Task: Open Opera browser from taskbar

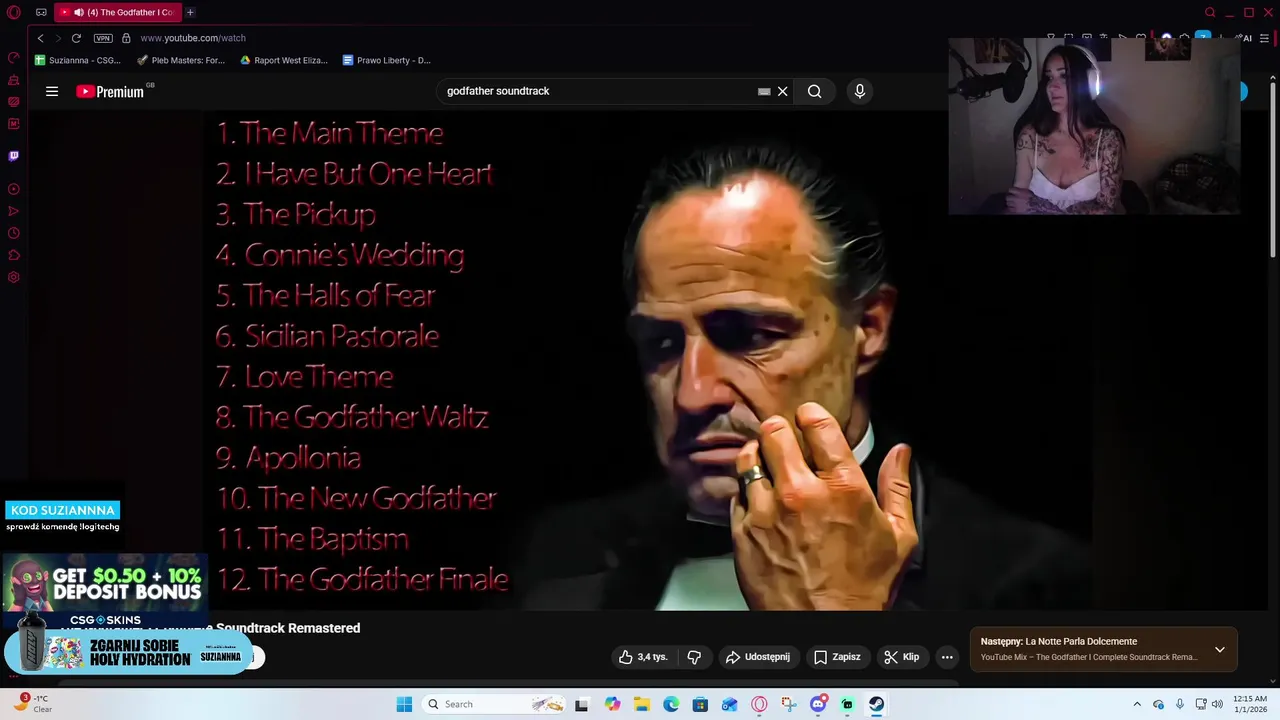Action: point(759,704)
